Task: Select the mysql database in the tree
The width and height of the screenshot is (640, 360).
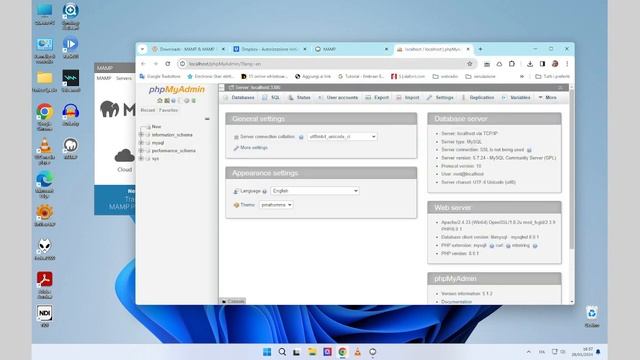Action: [x=158, y=143]
